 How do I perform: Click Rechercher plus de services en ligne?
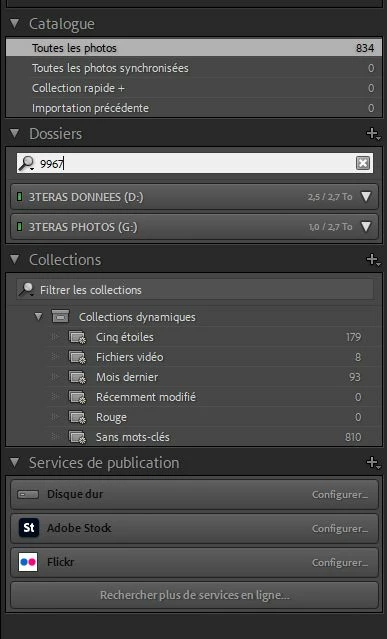[x=194, y=595]
